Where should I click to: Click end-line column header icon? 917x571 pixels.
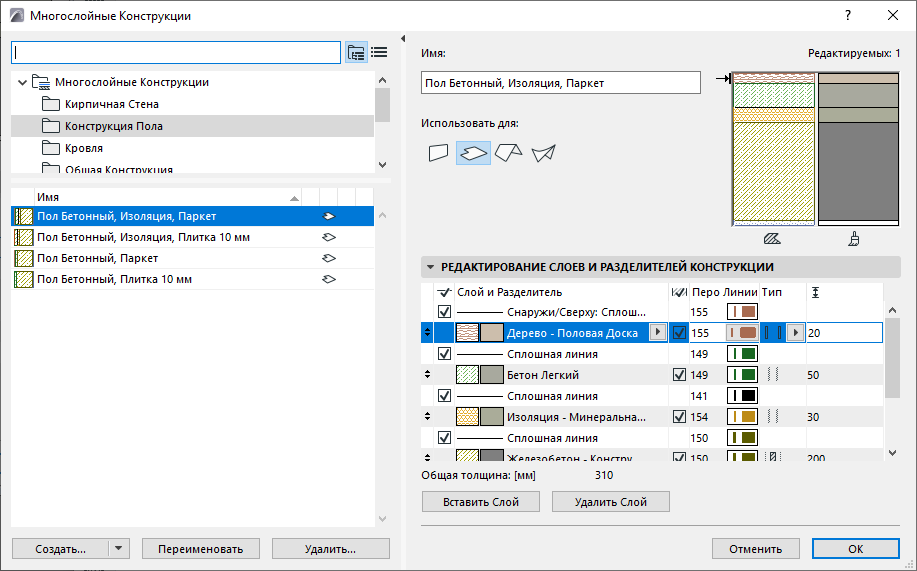(x=679, y=292)
